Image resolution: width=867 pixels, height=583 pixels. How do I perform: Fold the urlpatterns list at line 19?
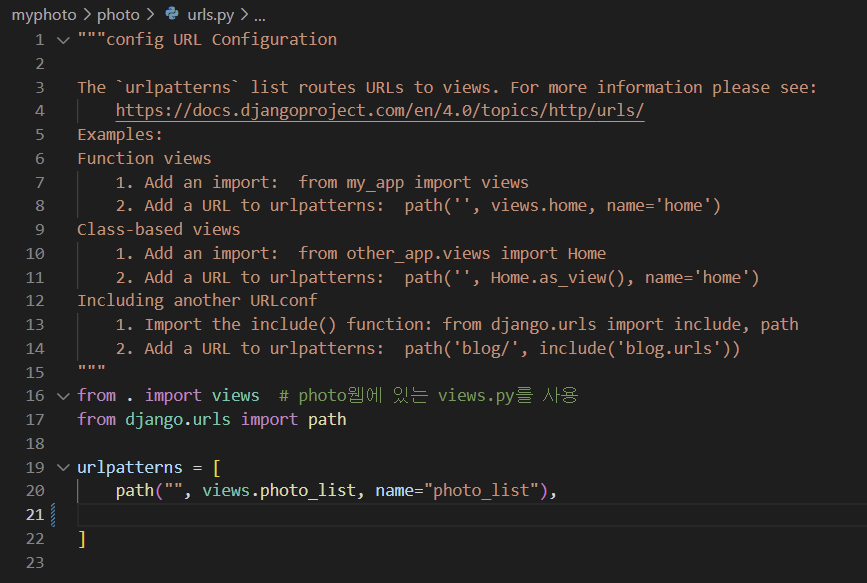coord(64,467)
